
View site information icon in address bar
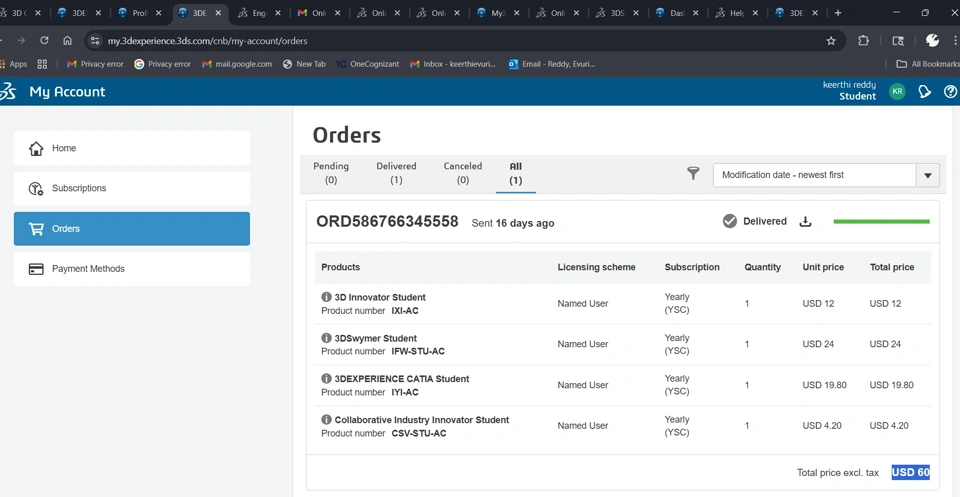coord(94,41)
